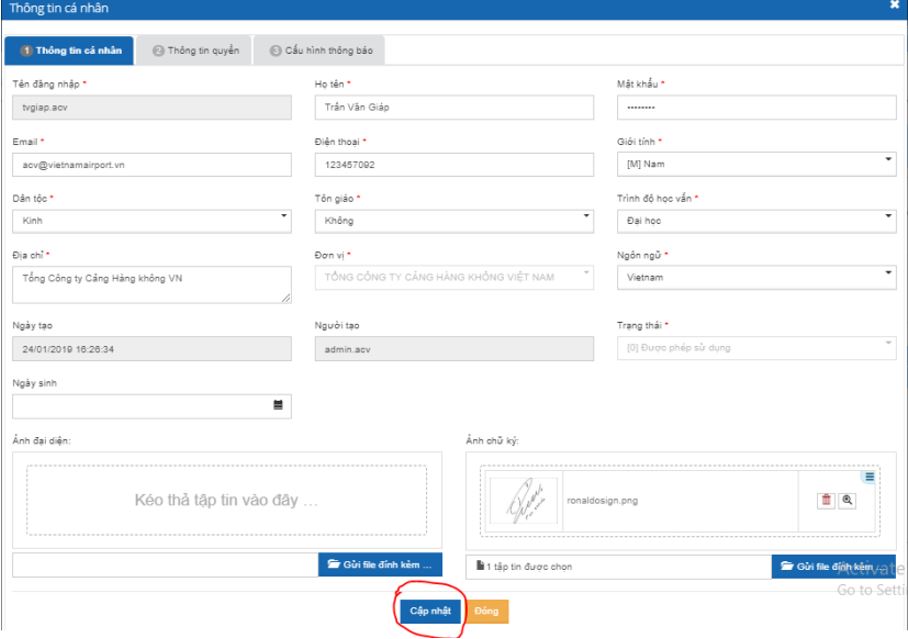Click the avatar file drop zone area
Viewport: 908px width, 639px height.
pyautogui.click(x=226, y=500)
